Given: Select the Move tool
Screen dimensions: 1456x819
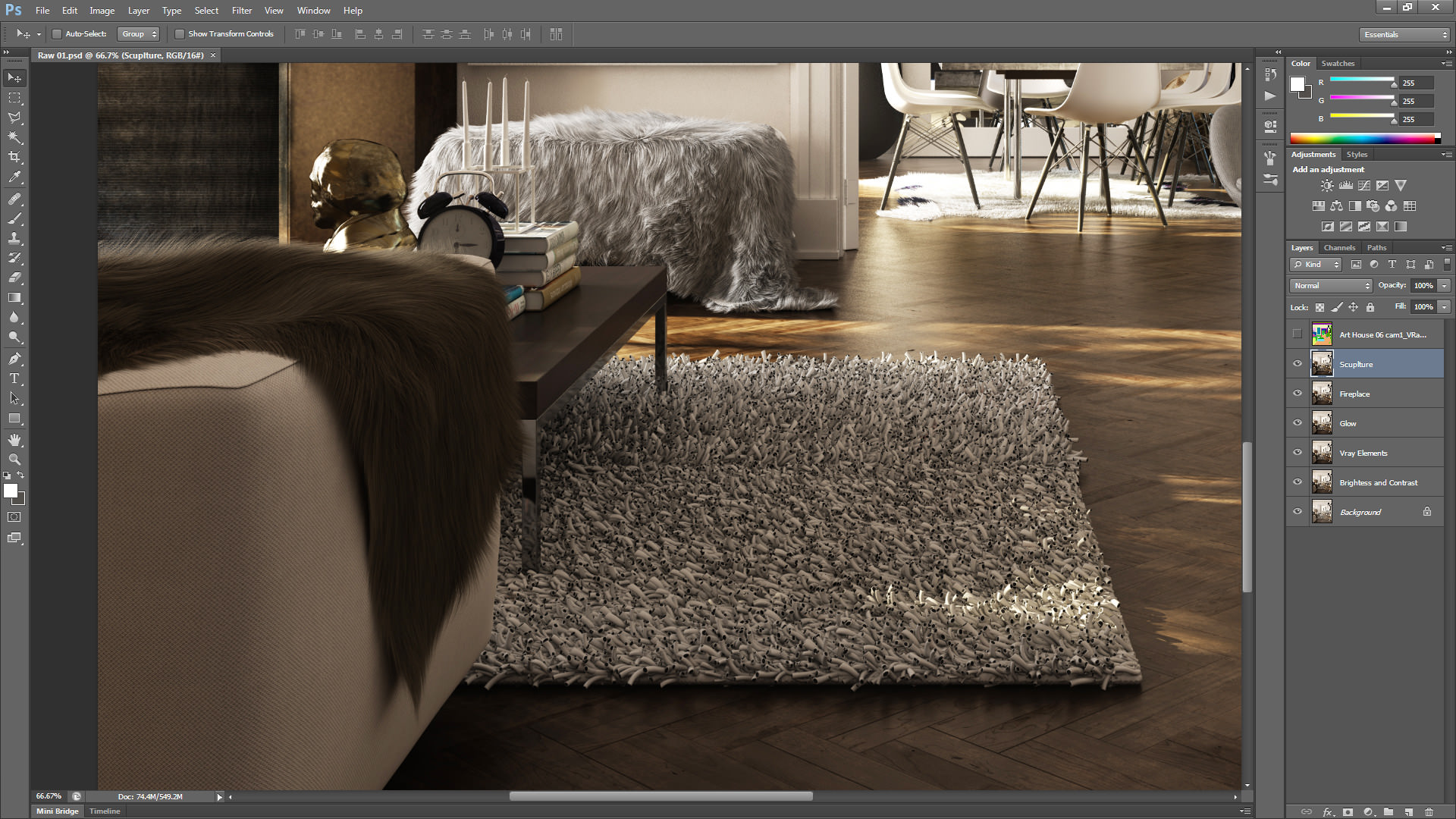Looking at the screenshot, I should tap(14, 78).
